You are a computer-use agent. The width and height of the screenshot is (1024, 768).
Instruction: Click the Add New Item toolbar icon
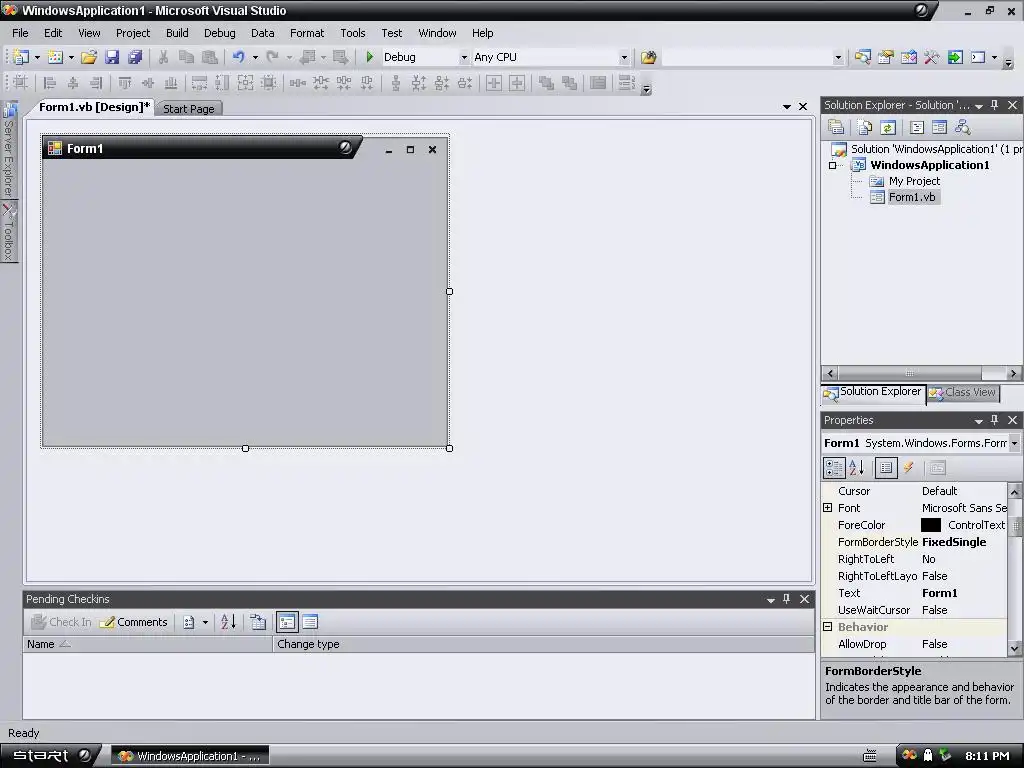coord(56,57)
